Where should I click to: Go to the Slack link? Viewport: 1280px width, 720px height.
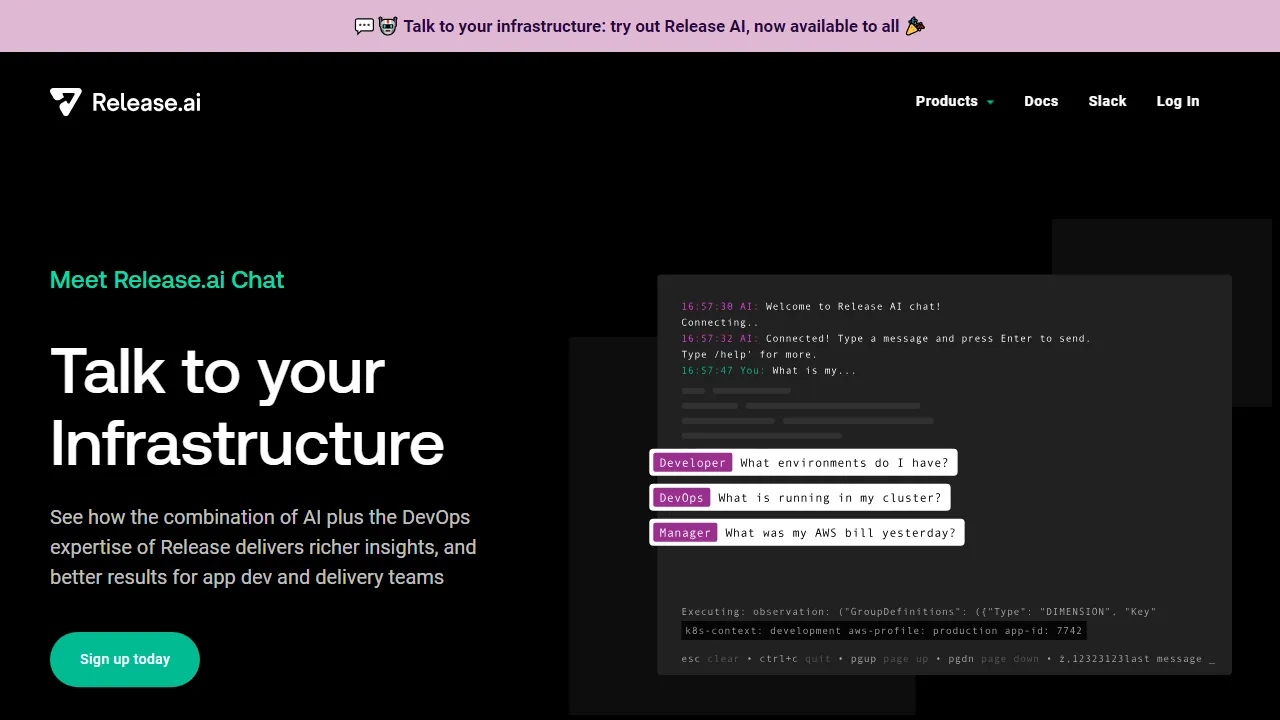[1107, 101]
